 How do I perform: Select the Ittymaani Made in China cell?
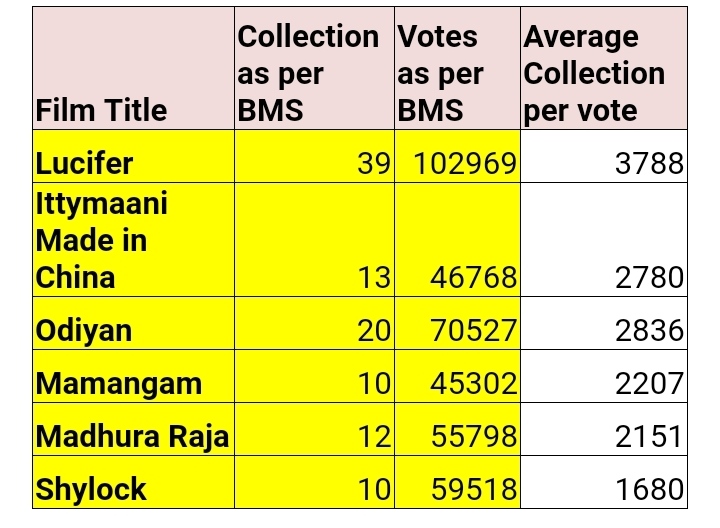tap(134, 240)
